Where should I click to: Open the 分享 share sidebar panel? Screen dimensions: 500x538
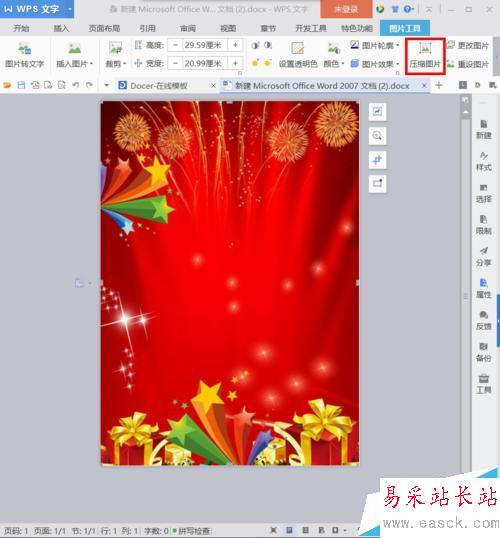click(484, 257)
